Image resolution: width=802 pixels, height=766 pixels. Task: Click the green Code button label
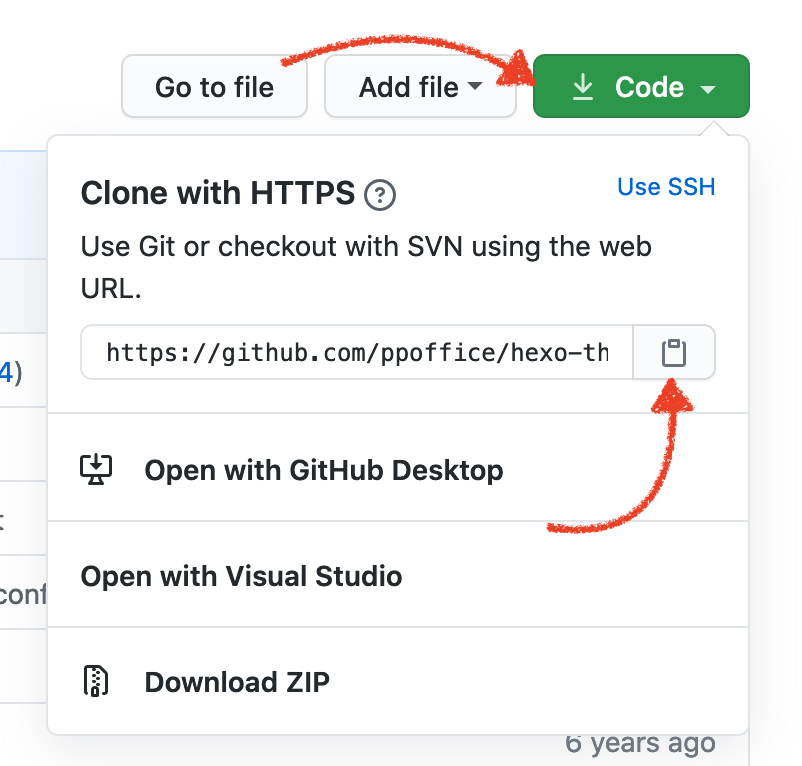pos(649,88)
